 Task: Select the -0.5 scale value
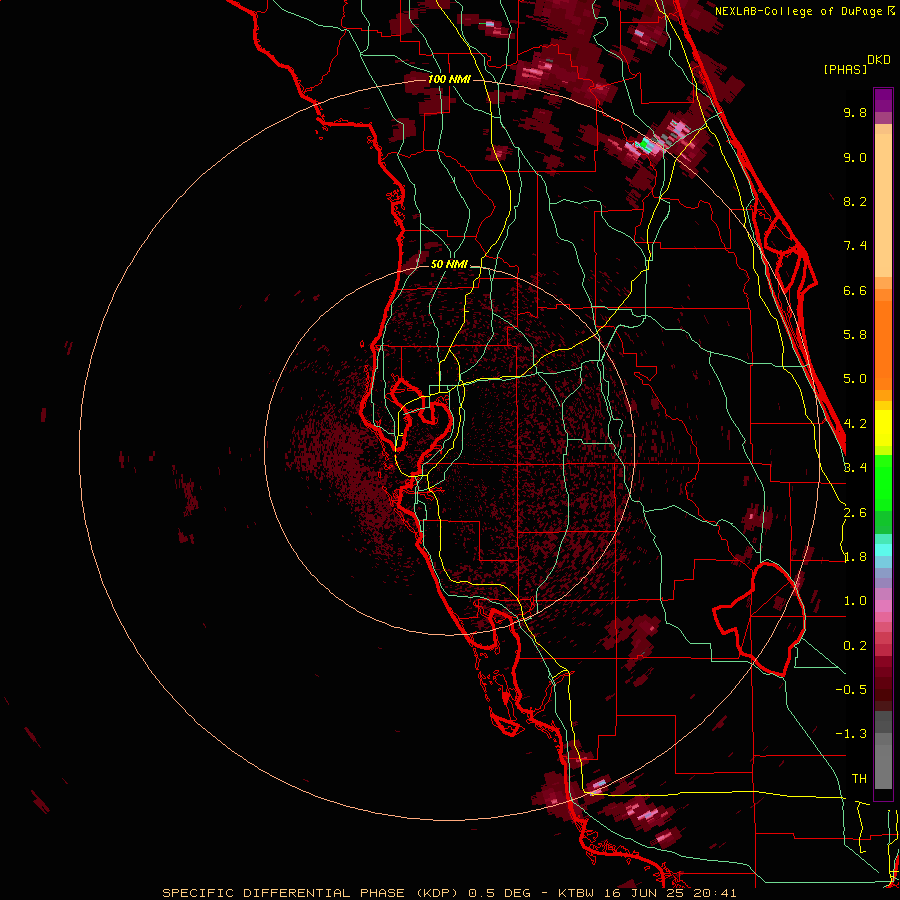(x=851, y=690)
